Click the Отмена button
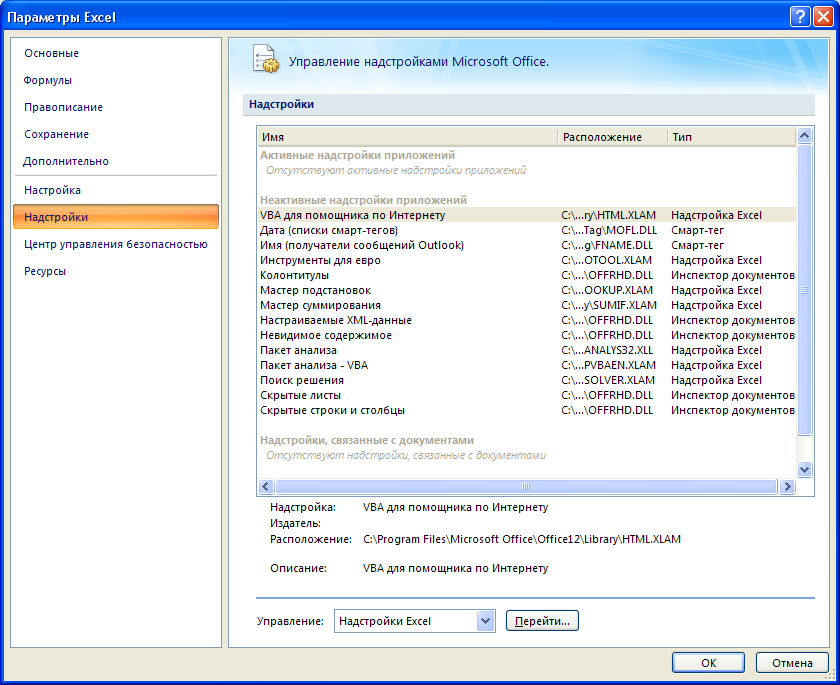Screen dimensions: 840x685 [792, 663]
